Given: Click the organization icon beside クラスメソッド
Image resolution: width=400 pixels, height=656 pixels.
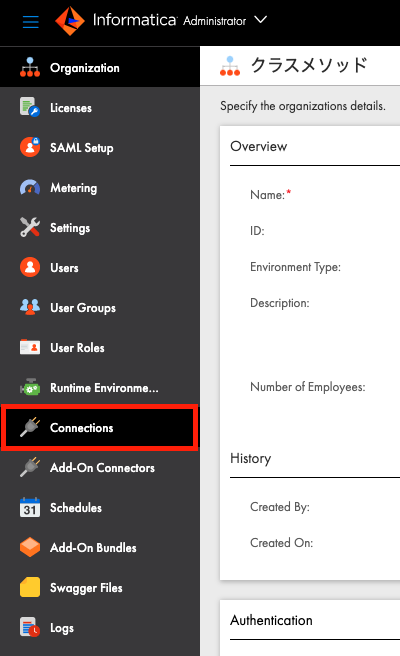Looking at the screenshot, I should tap(230, 66).
